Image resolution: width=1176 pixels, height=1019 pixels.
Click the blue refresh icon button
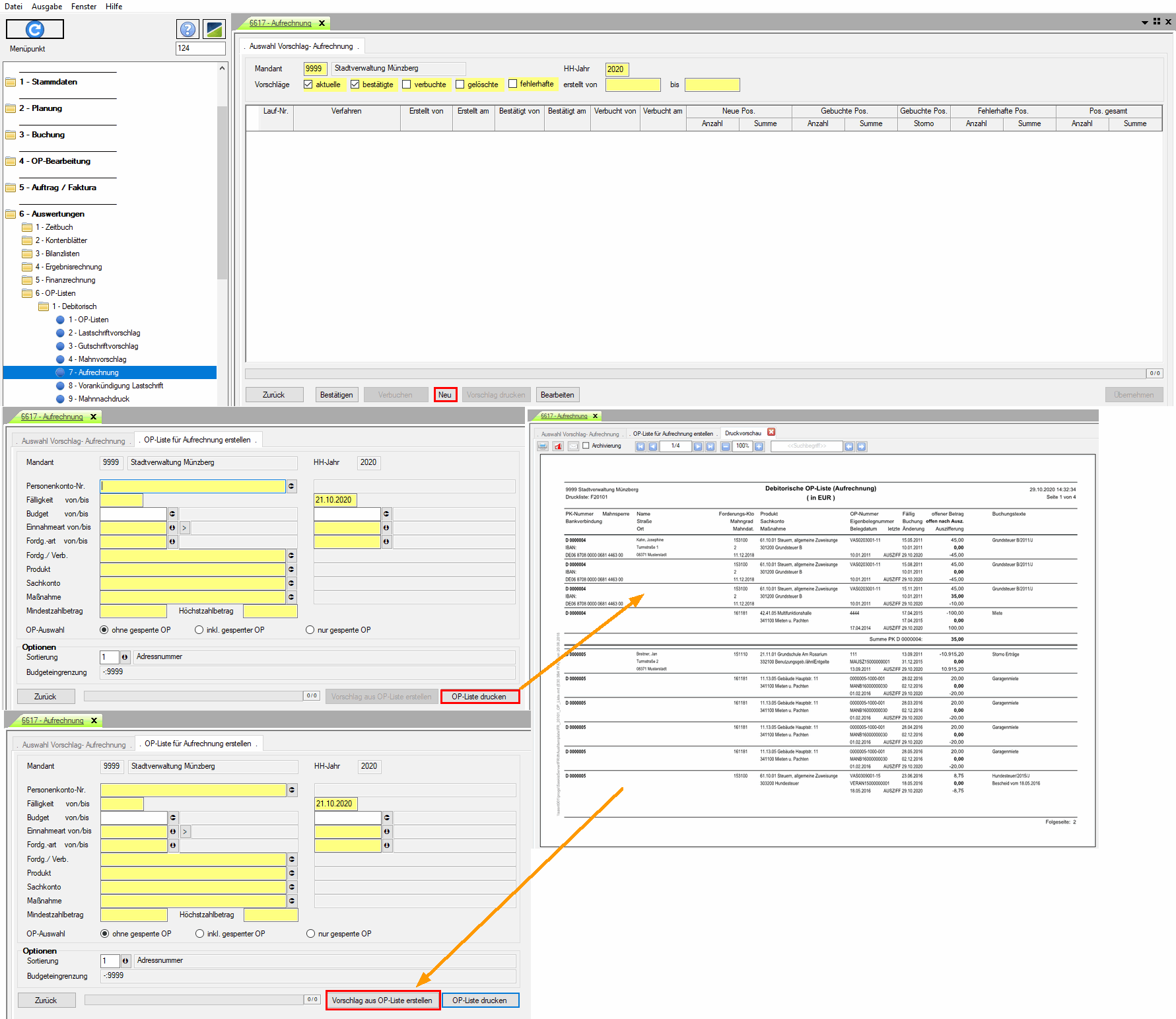(x=35, y=29)
